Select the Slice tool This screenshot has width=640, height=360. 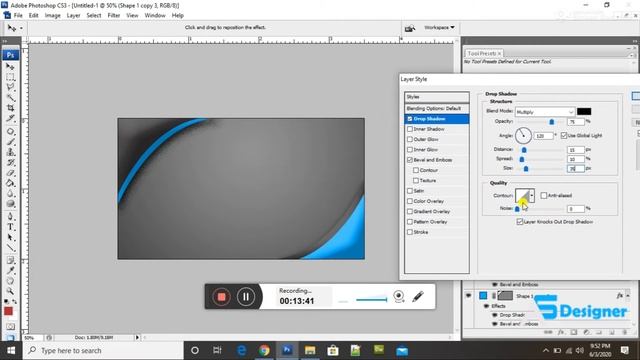(10, 118)
